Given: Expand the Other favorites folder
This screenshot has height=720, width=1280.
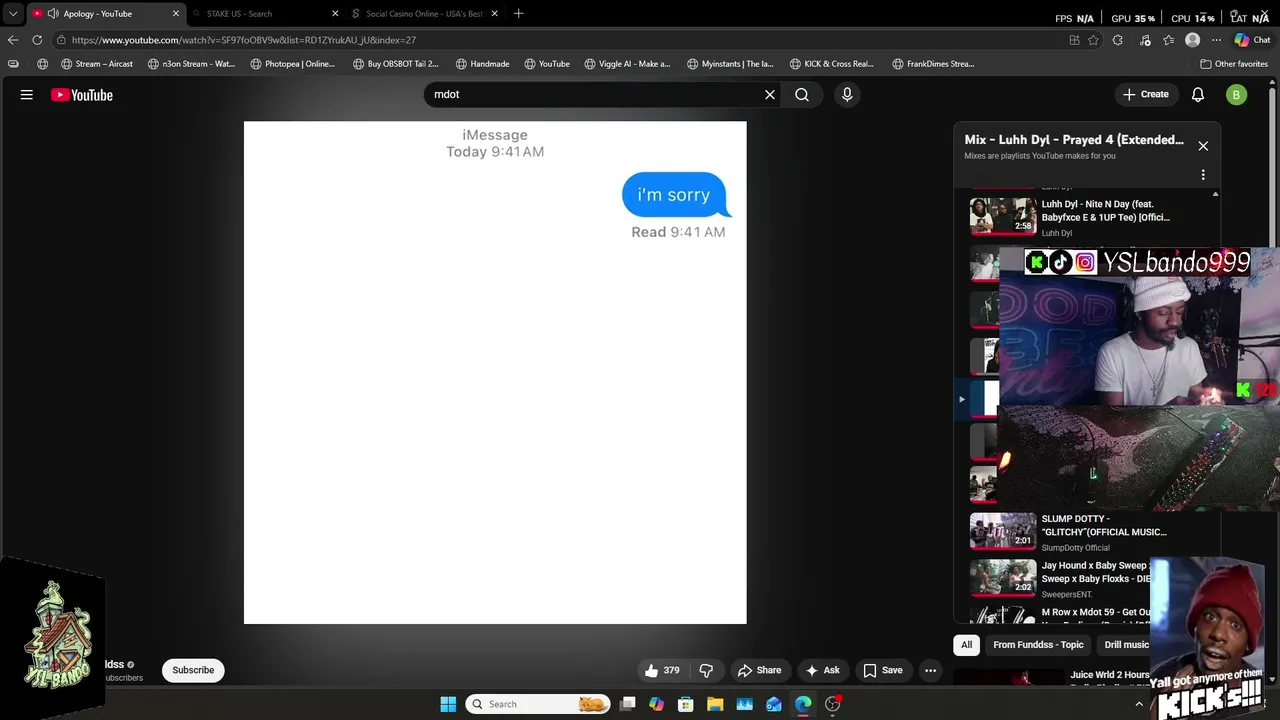Looking at the screenshot, I should click(x=1234, y=64).
